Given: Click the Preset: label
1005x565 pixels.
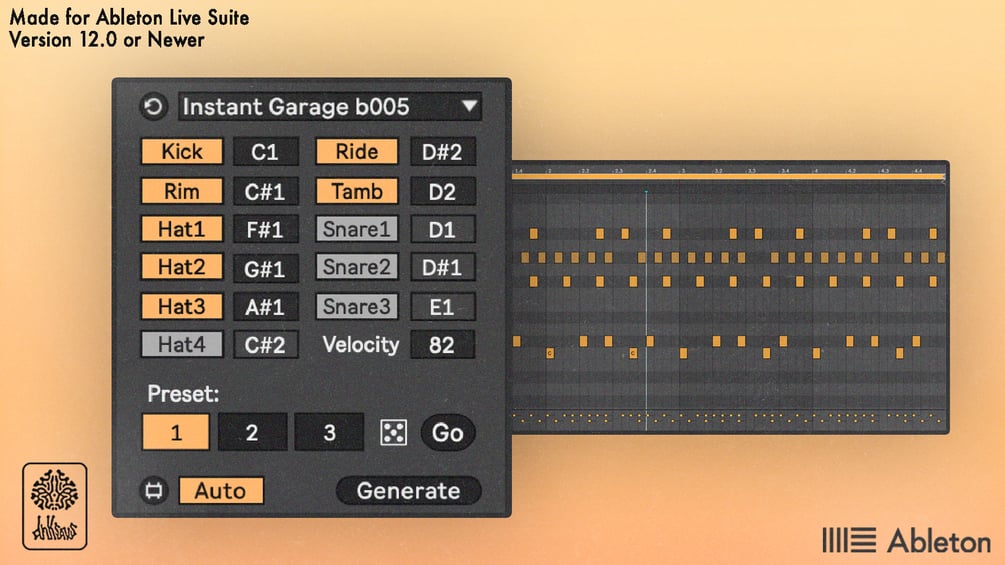Looking at the screenshot, I should coord(183,393).
